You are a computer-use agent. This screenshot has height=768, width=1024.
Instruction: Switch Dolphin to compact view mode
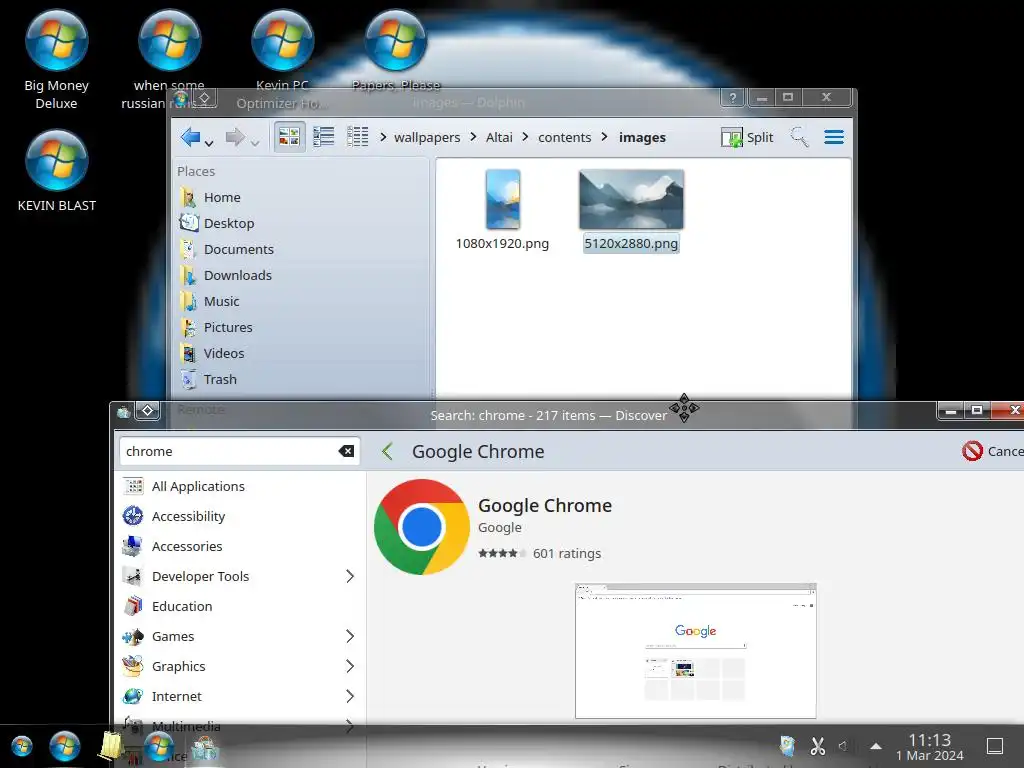323,136
